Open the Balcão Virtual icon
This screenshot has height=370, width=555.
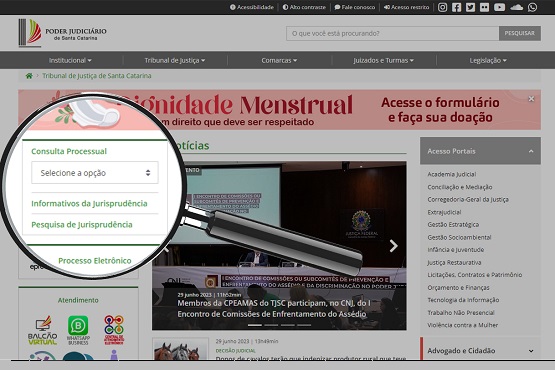(x=42, y=330)
